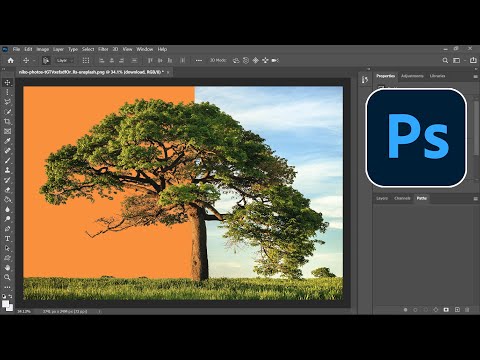Open the Auto-Select Layer dropdown
The image size is (480, 360).
(x=64, y=60)
